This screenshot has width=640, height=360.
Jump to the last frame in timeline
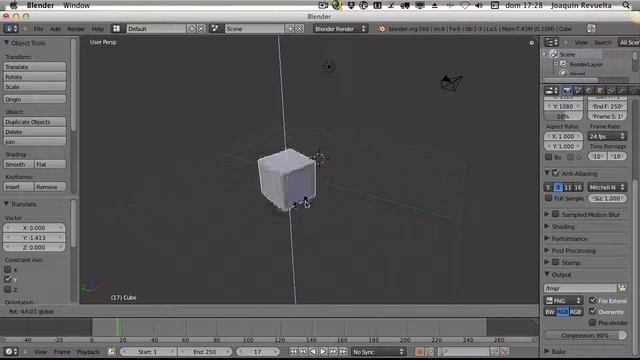coord(343,351)
